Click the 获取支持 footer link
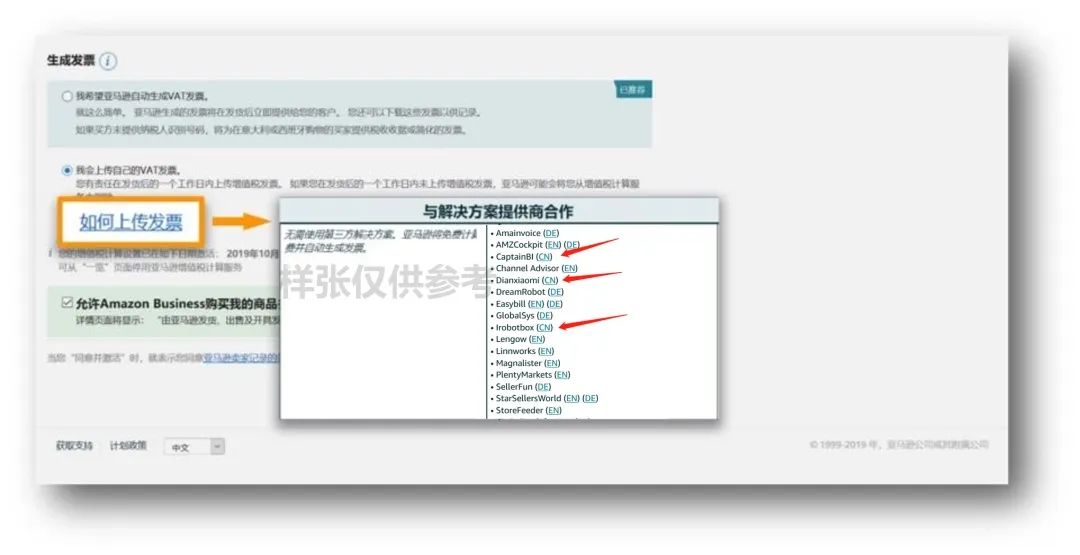Image resolution: width=1080 pixels, height=555 pixels. click(74, 446)
